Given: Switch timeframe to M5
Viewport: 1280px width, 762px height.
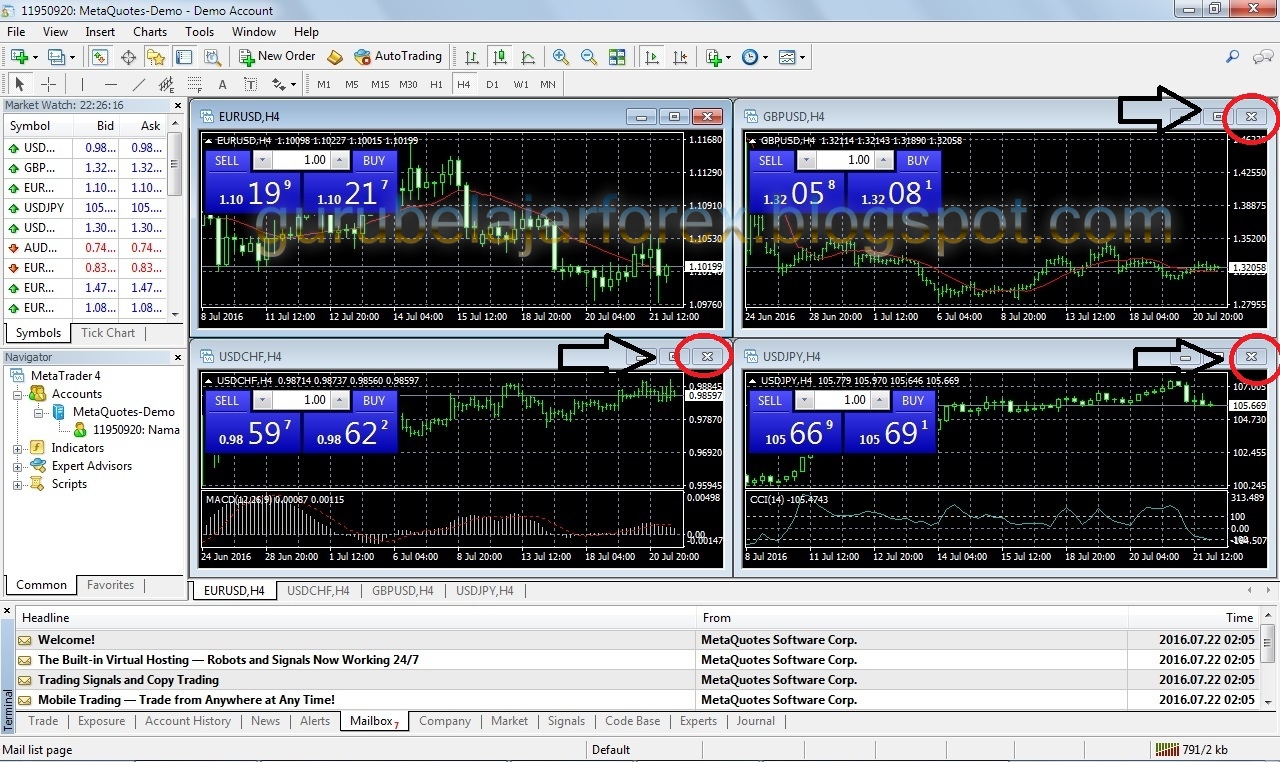Looking at the screenshot, I should coord(352,85).
